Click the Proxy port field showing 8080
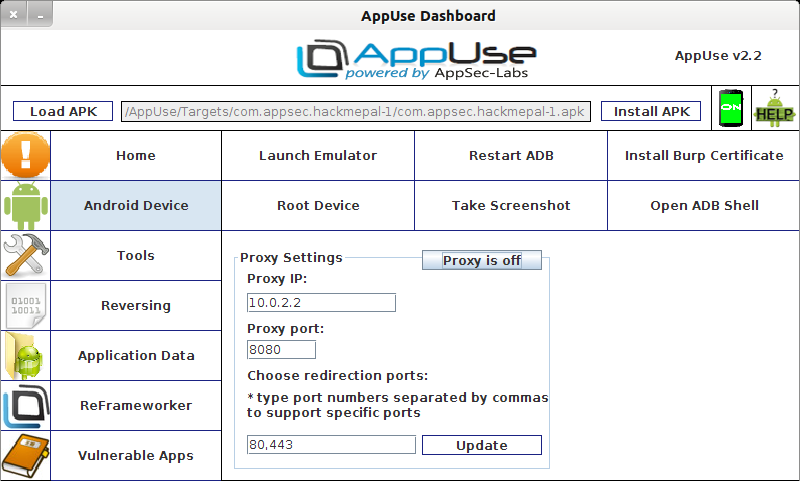Image resolution: width=800 pixels, height=481 pixels. 281,349
